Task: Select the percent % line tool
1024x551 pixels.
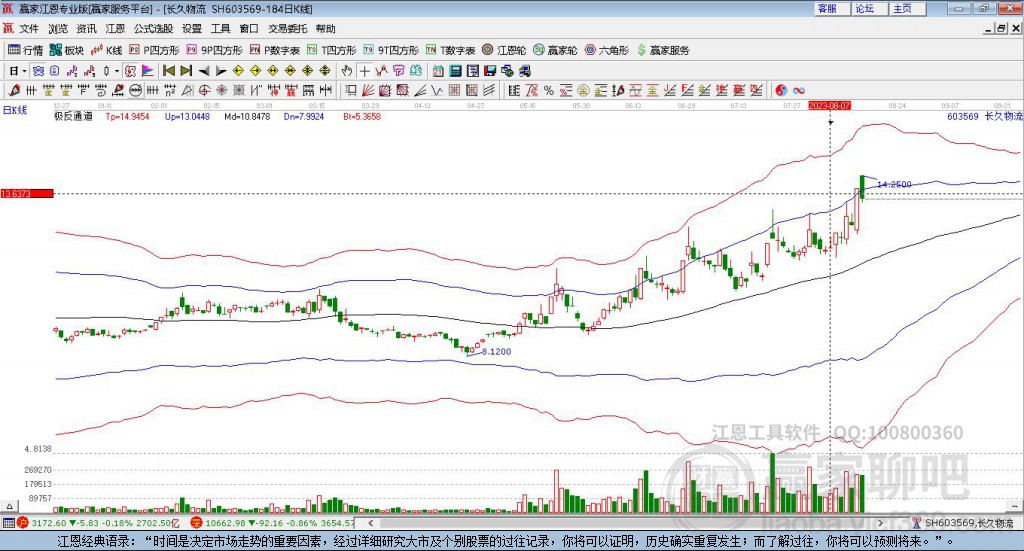Action: [549, 90]
